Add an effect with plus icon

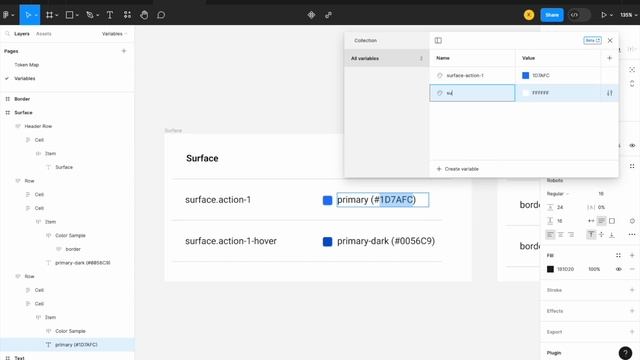coord(632,311)
